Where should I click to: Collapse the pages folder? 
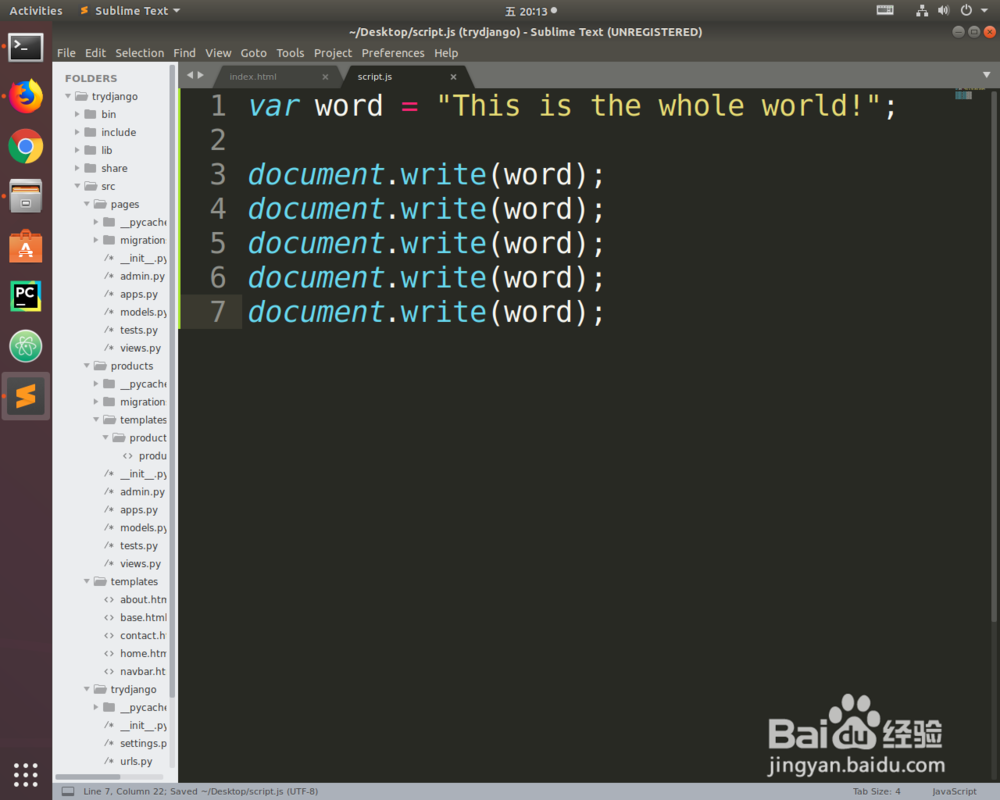[x=87, y=204]
